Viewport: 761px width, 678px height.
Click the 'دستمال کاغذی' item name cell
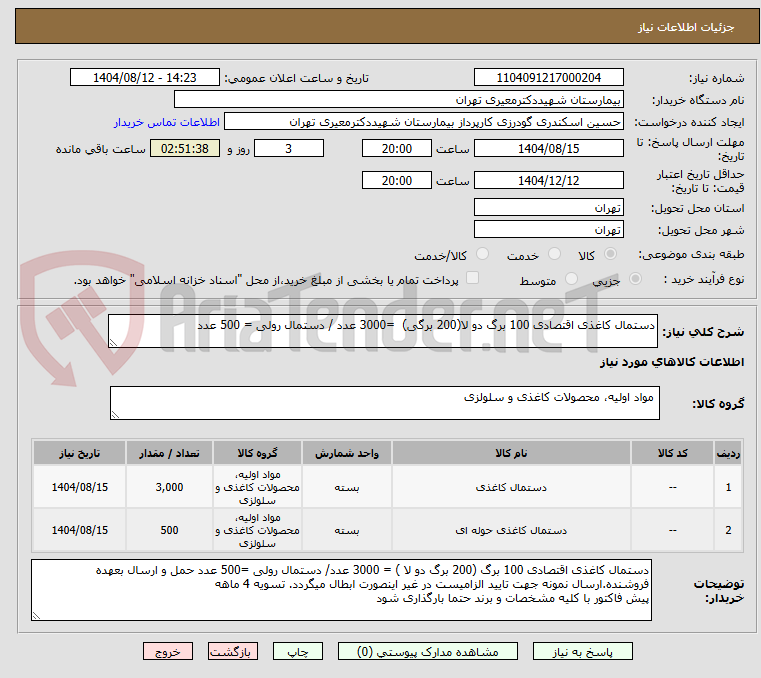pos(511,487)
